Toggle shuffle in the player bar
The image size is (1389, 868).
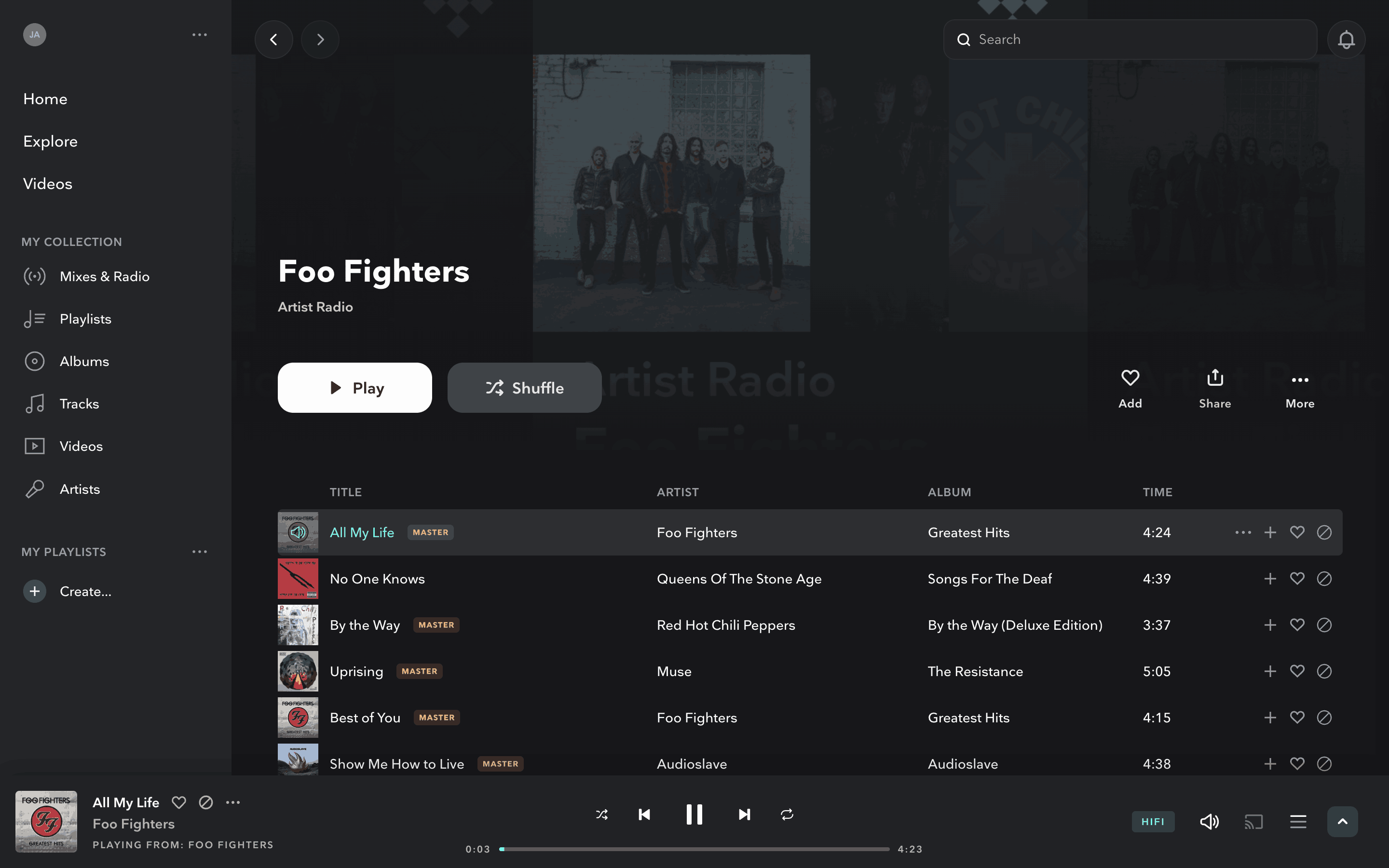601,814
